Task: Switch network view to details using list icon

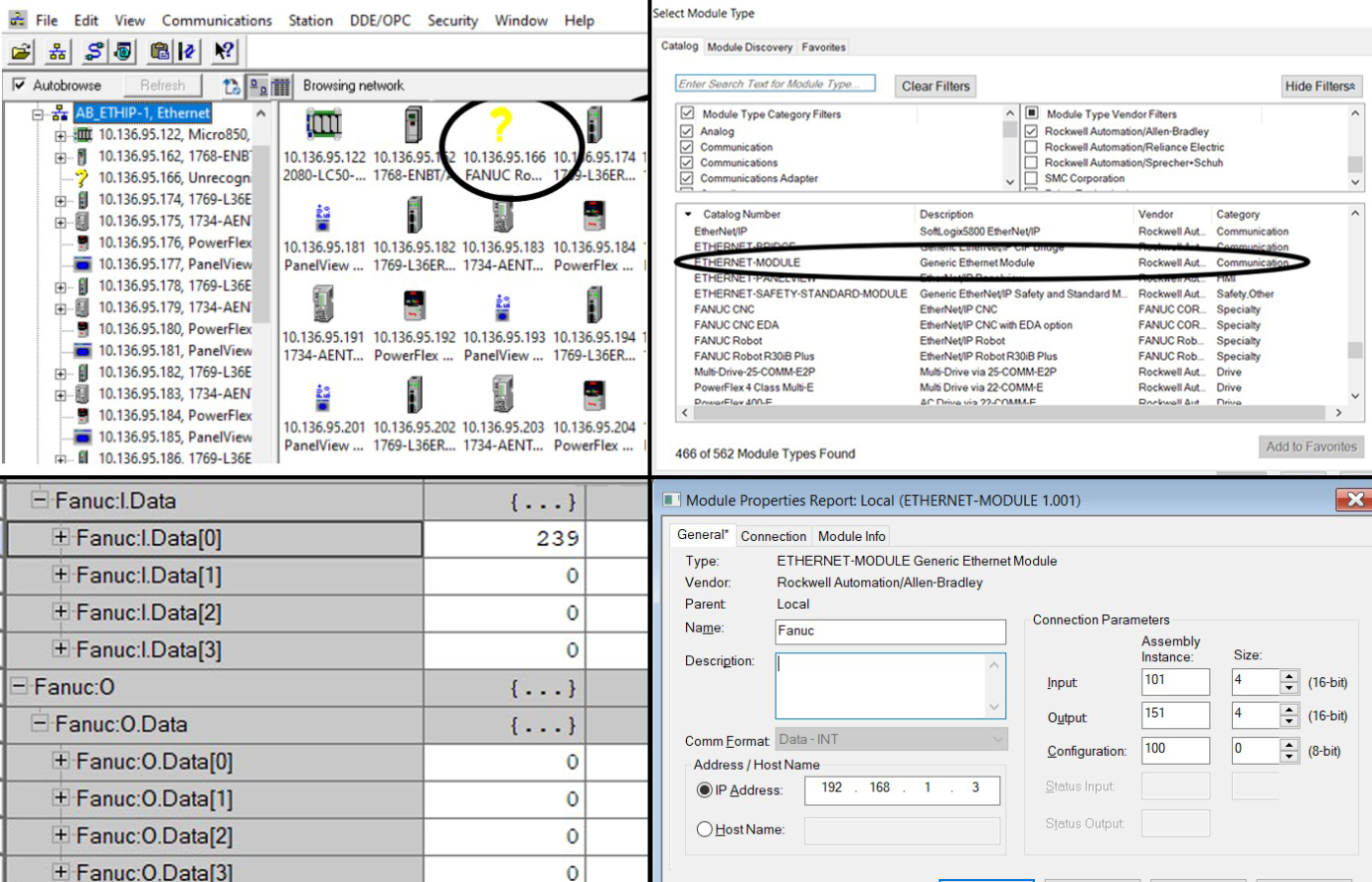Action: [x=281, y=86]
